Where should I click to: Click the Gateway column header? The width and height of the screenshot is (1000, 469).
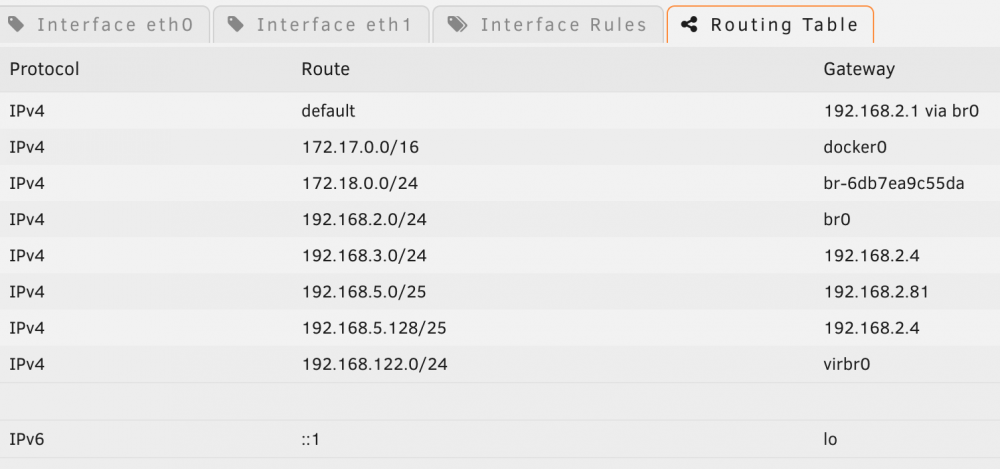(859, 69)
